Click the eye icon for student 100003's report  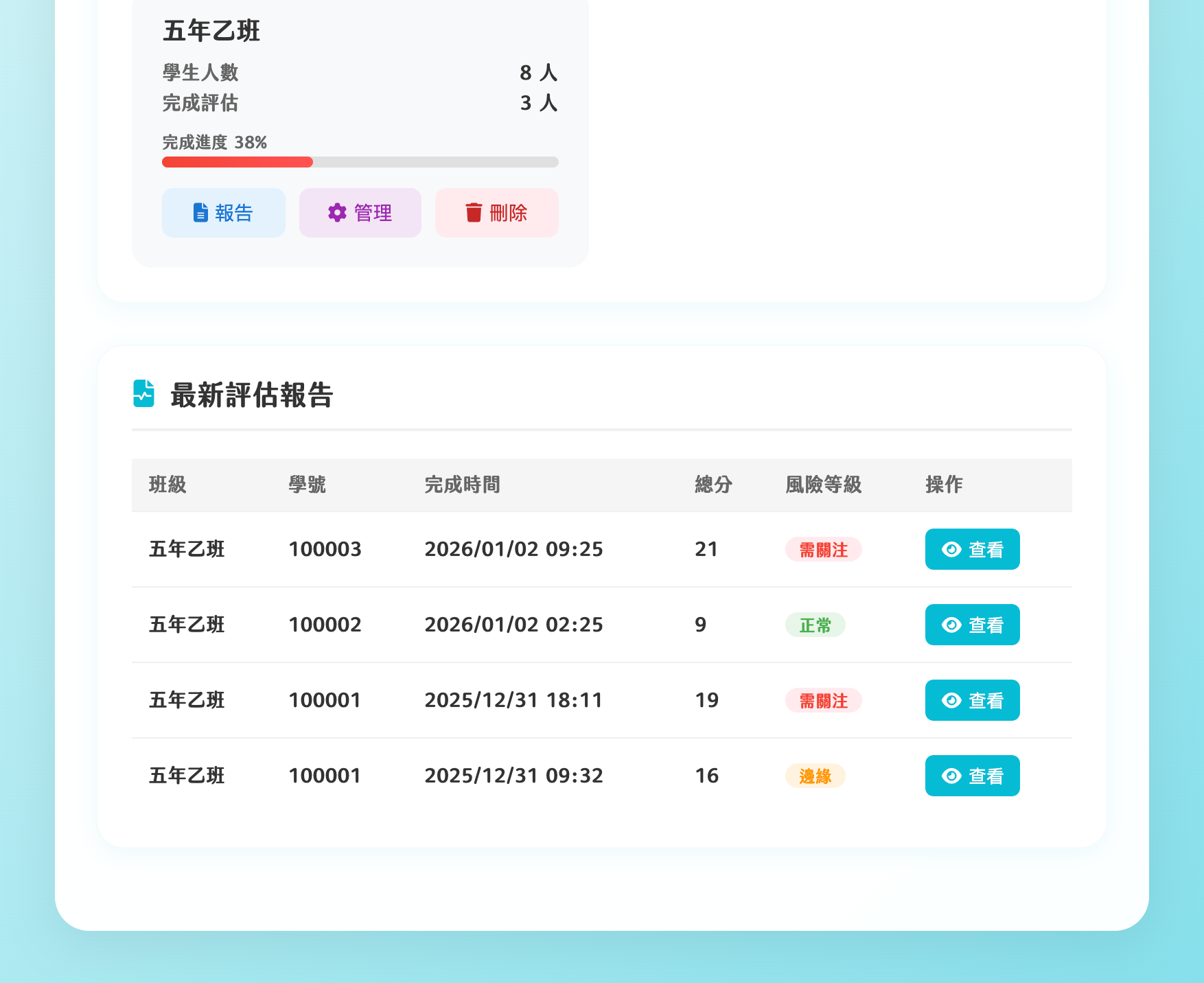pyautogui.click(x=951, y=549)
